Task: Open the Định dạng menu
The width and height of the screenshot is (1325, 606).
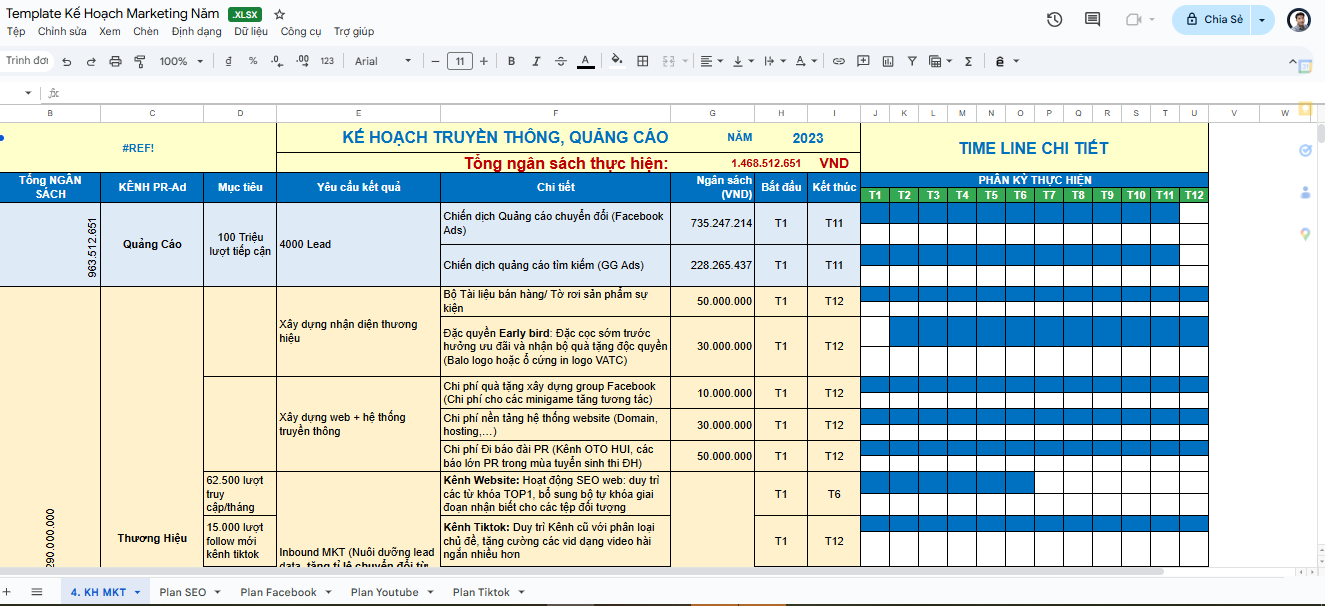Action: [196, 31]
